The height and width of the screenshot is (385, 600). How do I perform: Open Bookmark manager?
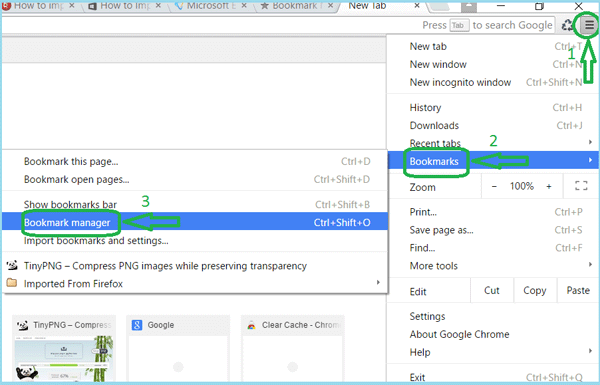coord(194,222)
